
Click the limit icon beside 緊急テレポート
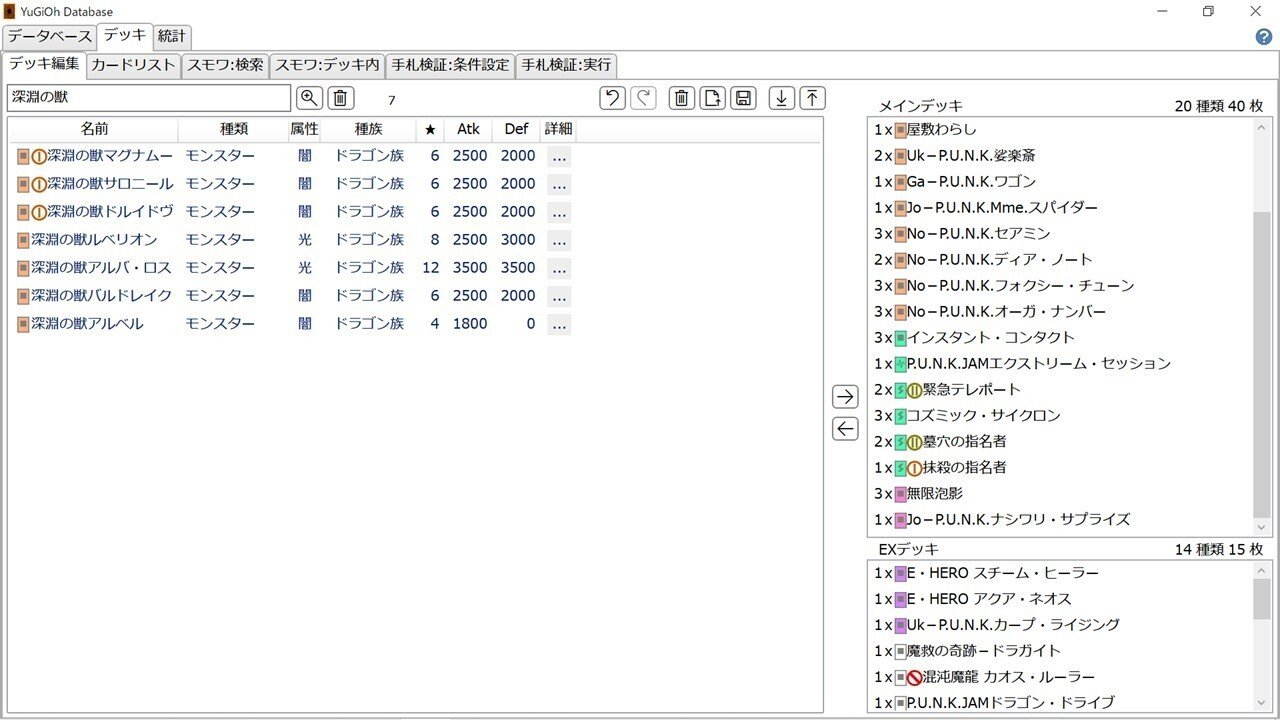coord(914,390)
